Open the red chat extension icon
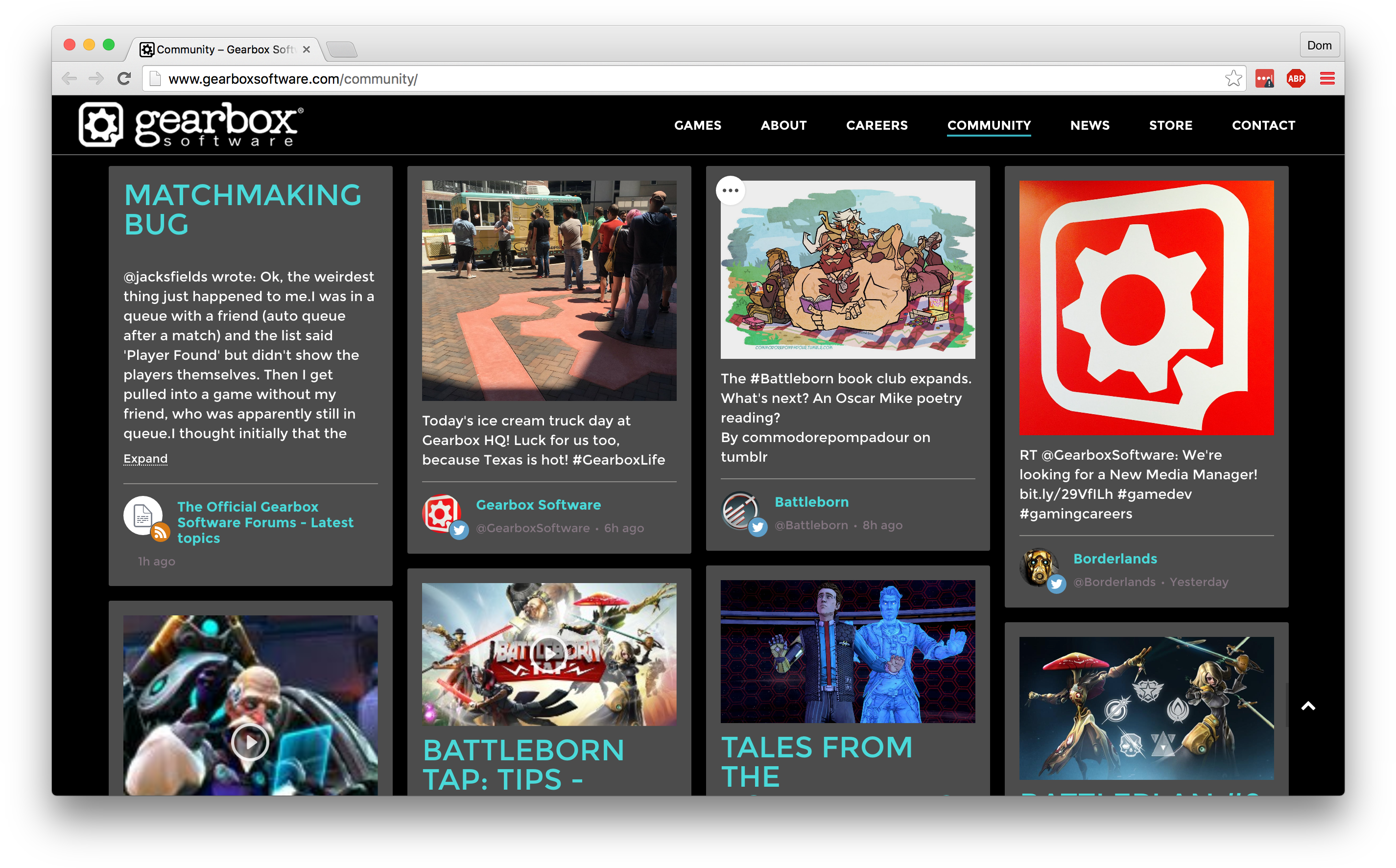This screenshot has height=868, width=1396. click(x=1265, y=79)
